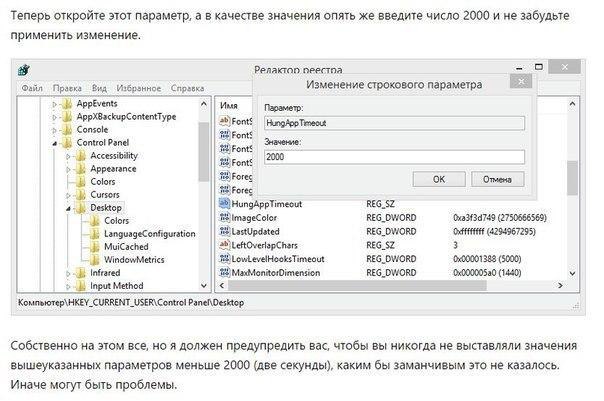
Task: Expand the AppEvents key node
Action: 56,103
